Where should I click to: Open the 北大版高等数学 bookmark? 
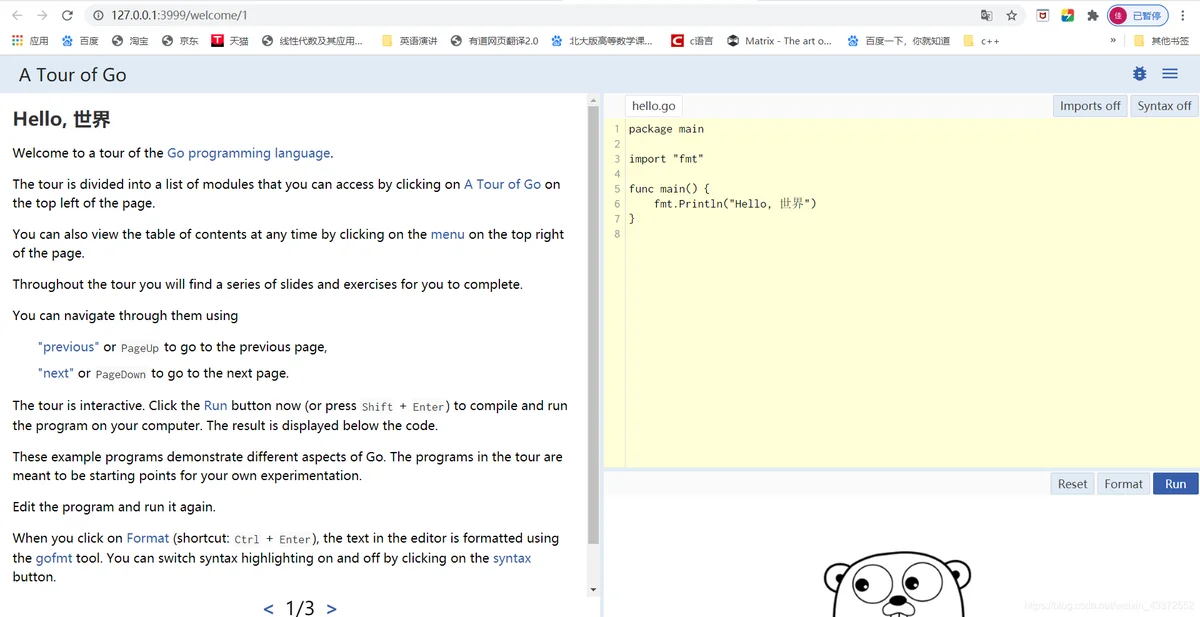click(x=602, y=41)
